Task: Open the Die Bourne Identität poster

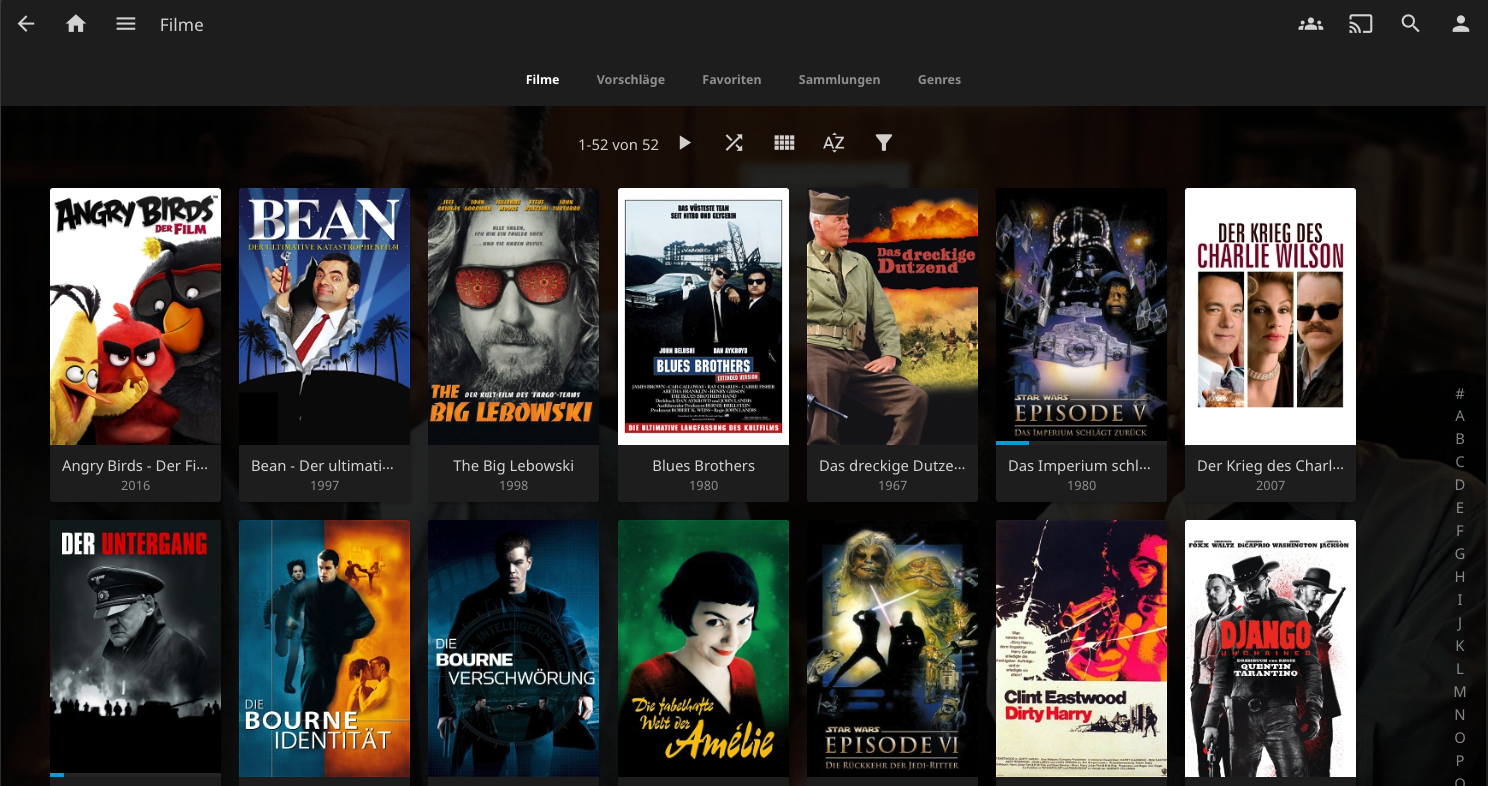Action: coord(324,648)
